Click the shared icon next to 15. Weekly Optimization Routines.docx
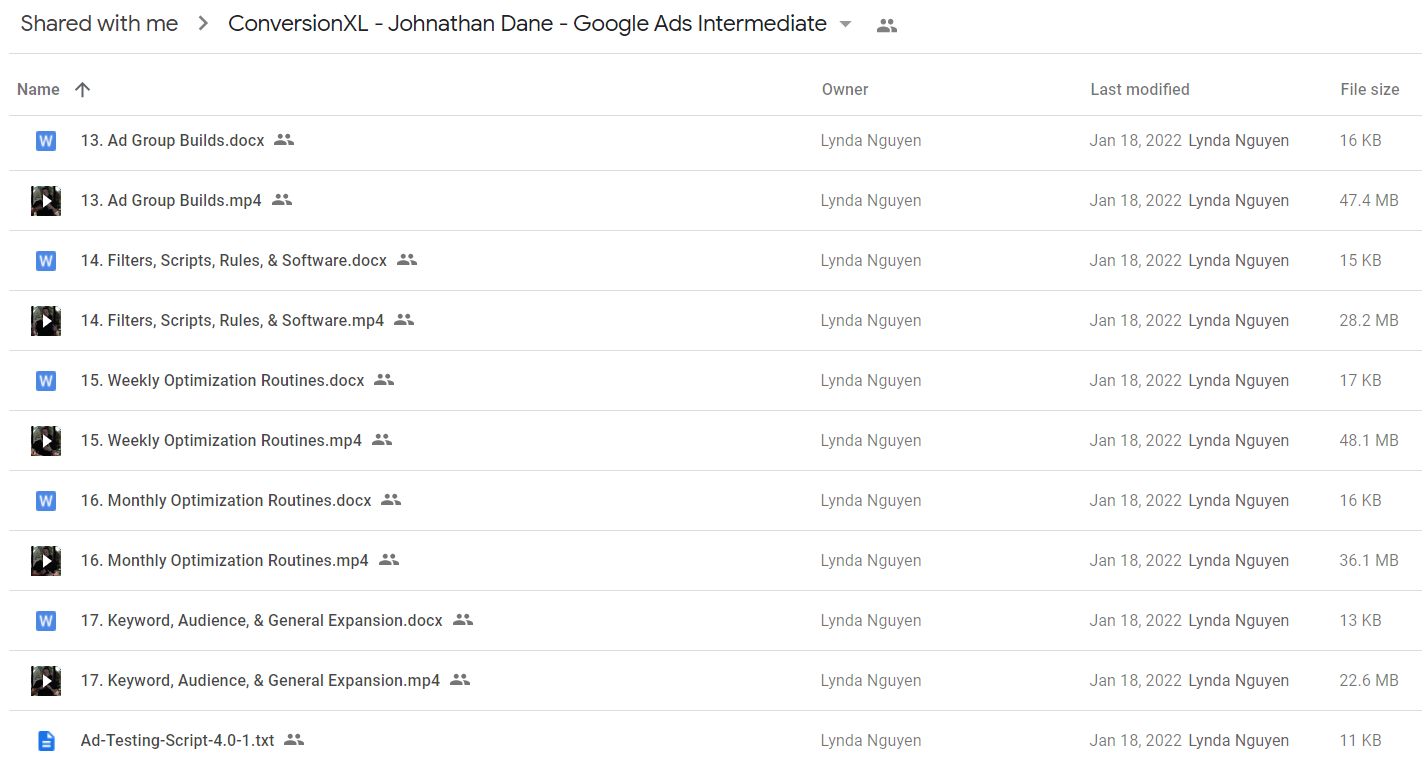1422x764 pixels. [x=384, y=380]
